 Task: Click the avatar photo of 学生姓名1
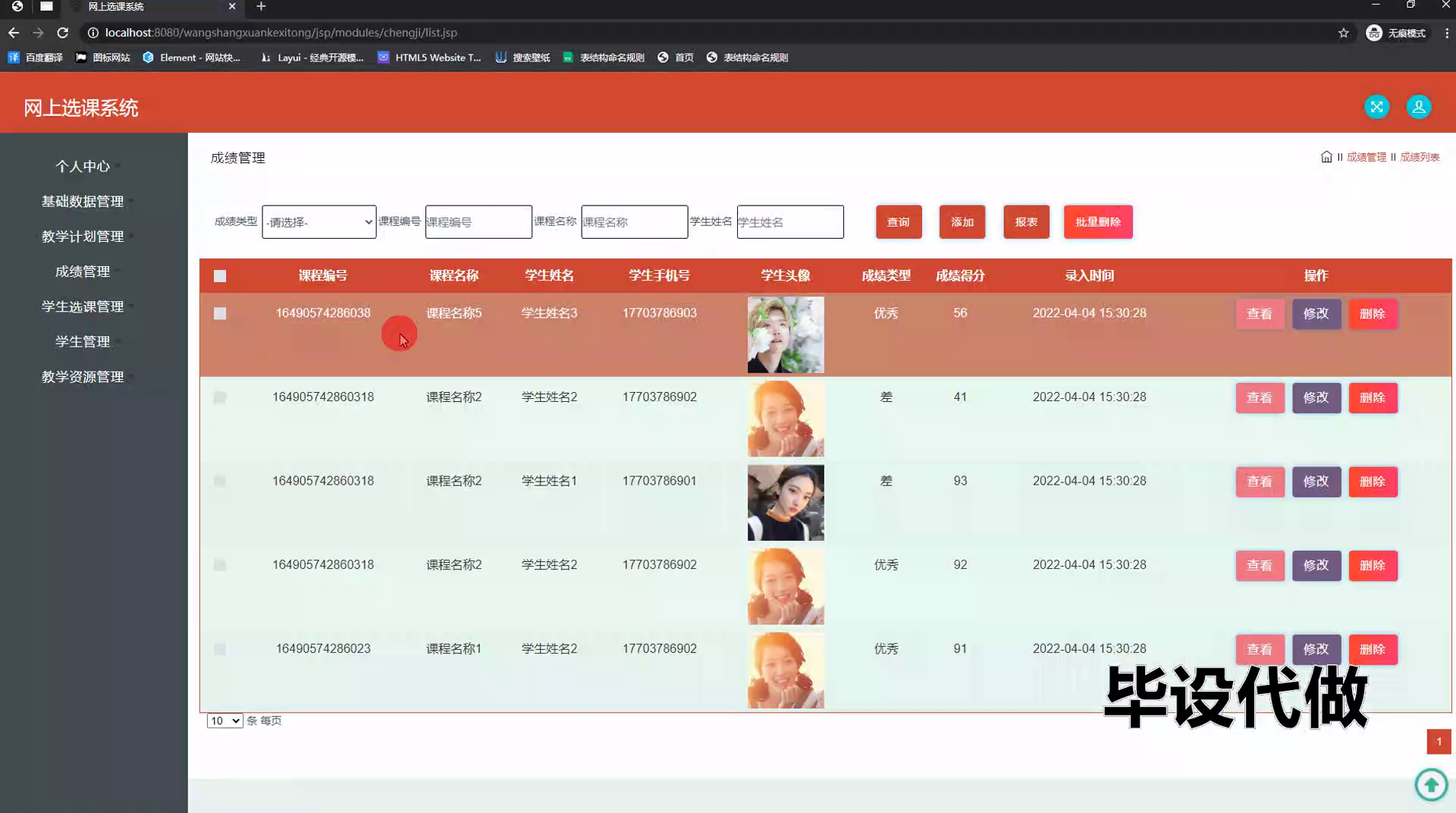(x=786, y=503)
